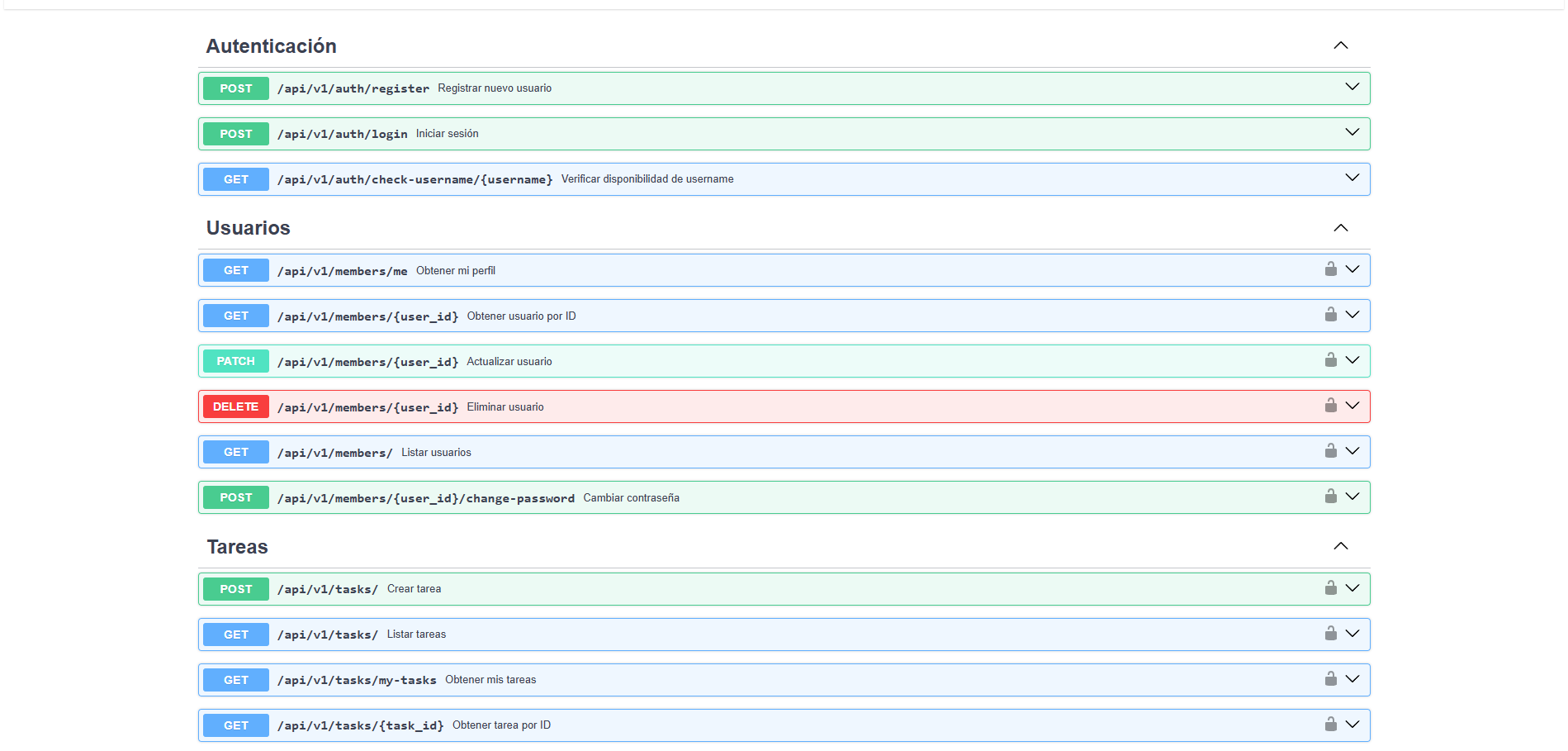Click authorization lock on Actualizar usuario row
This screenshot has width=1568, height=751.
(1330, 360)
